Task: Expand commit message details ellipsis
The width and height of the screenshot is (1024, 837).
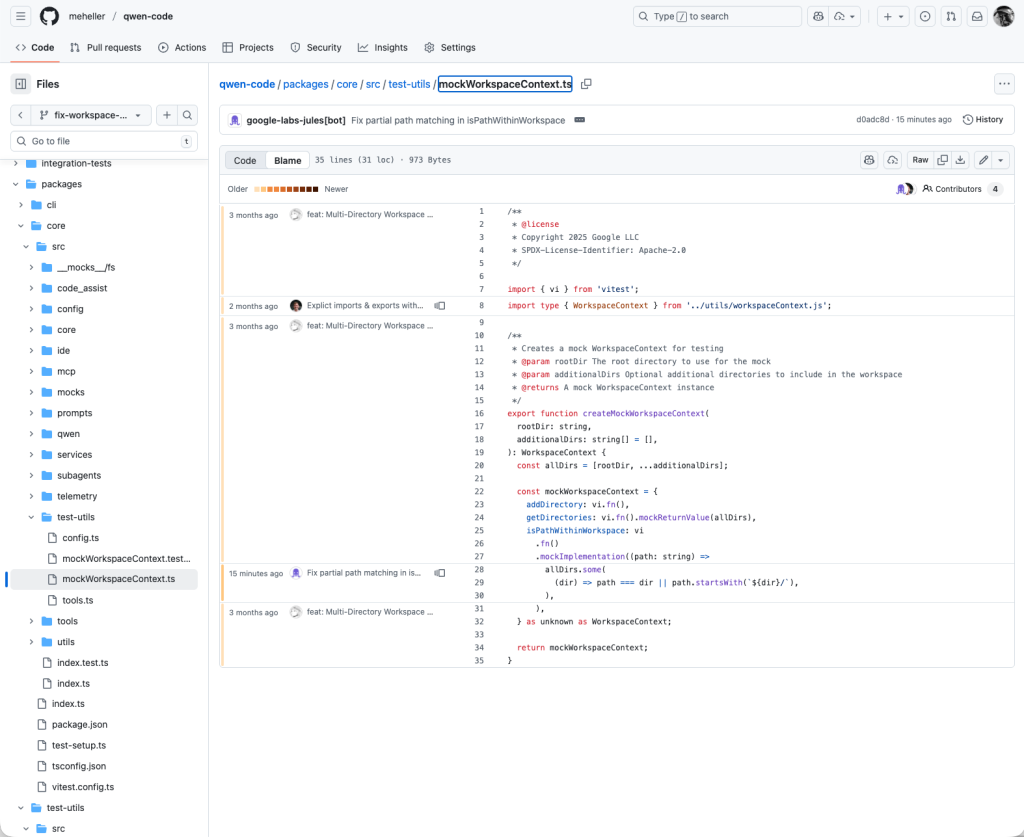Action: point(579,120)
